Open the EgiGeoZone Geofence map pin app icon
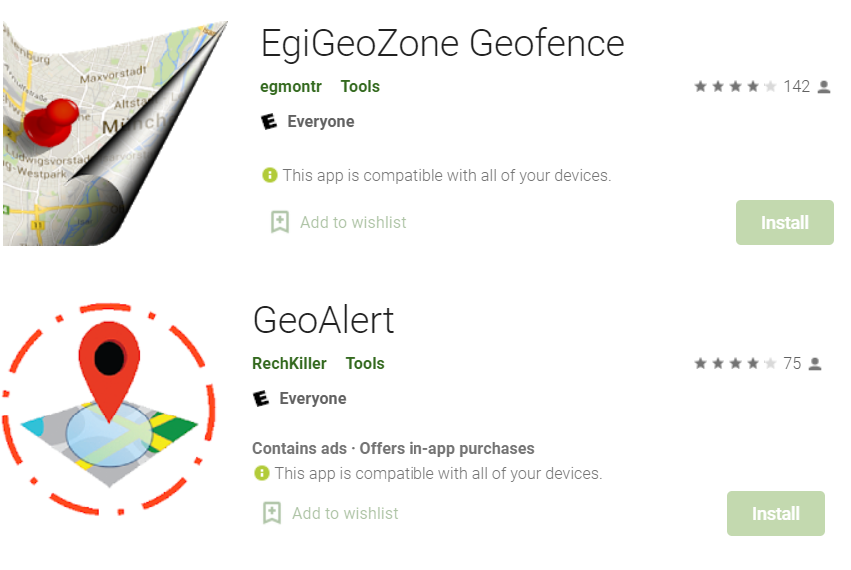 click(115, 133)
